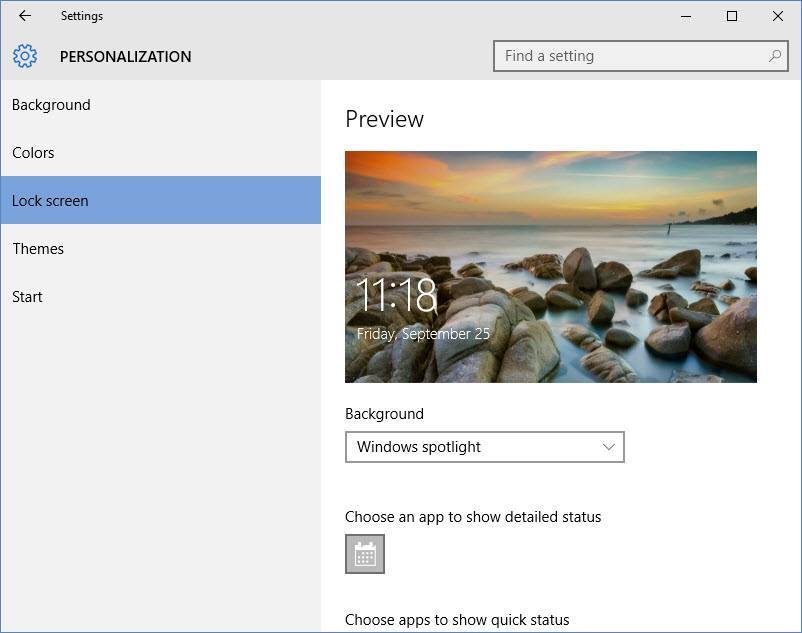This screenshot has height=633, width=802.
Task: Click the lock screen preview image
Action: point(550,267)
